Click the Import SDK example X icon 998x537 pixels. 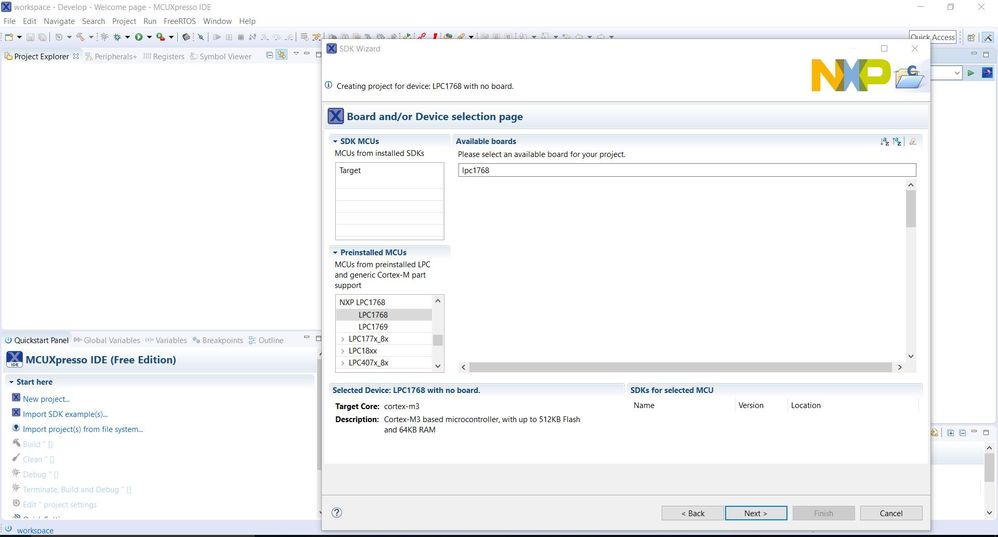16,413
